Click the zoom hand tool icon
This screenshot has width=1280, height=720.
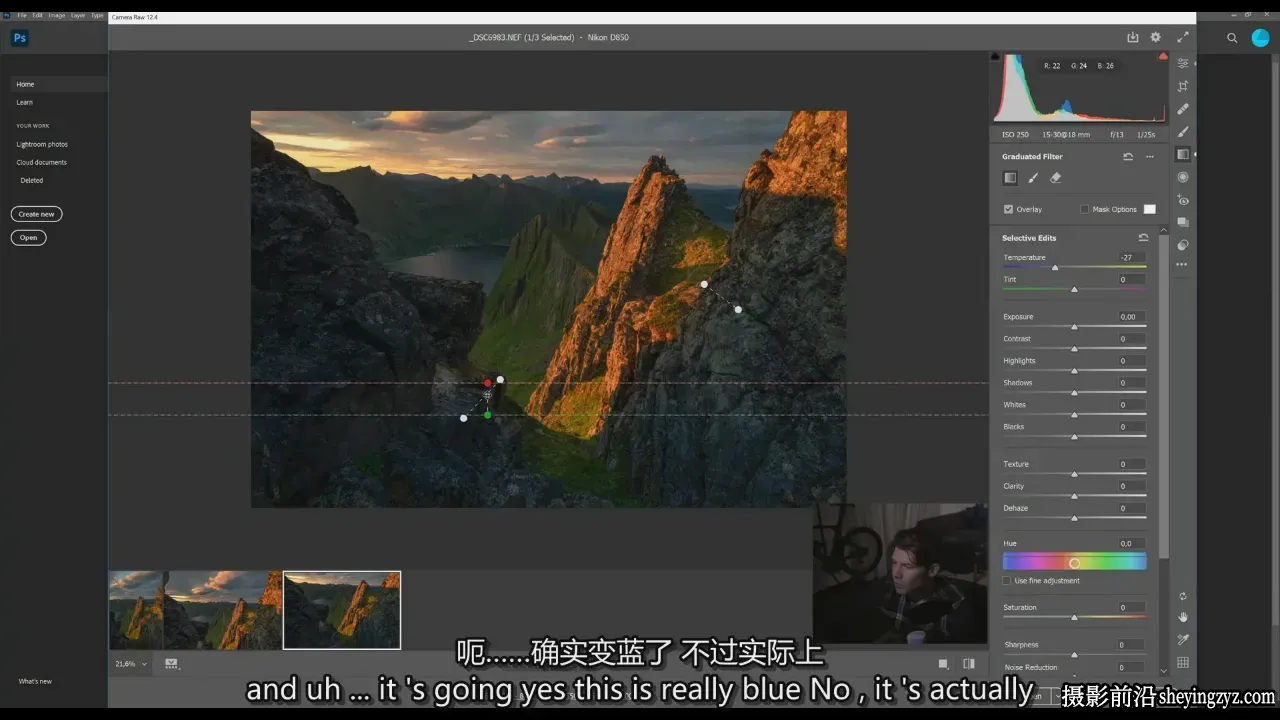[1183, 617]
